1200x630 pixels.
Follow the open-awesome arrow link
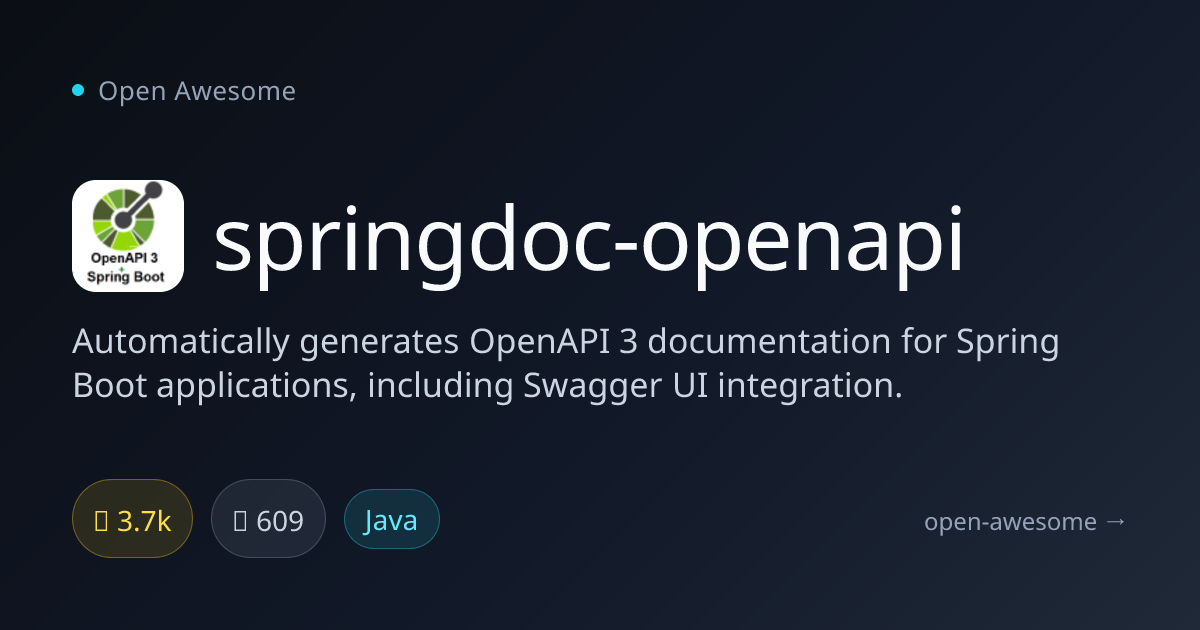coord(1026,521)
